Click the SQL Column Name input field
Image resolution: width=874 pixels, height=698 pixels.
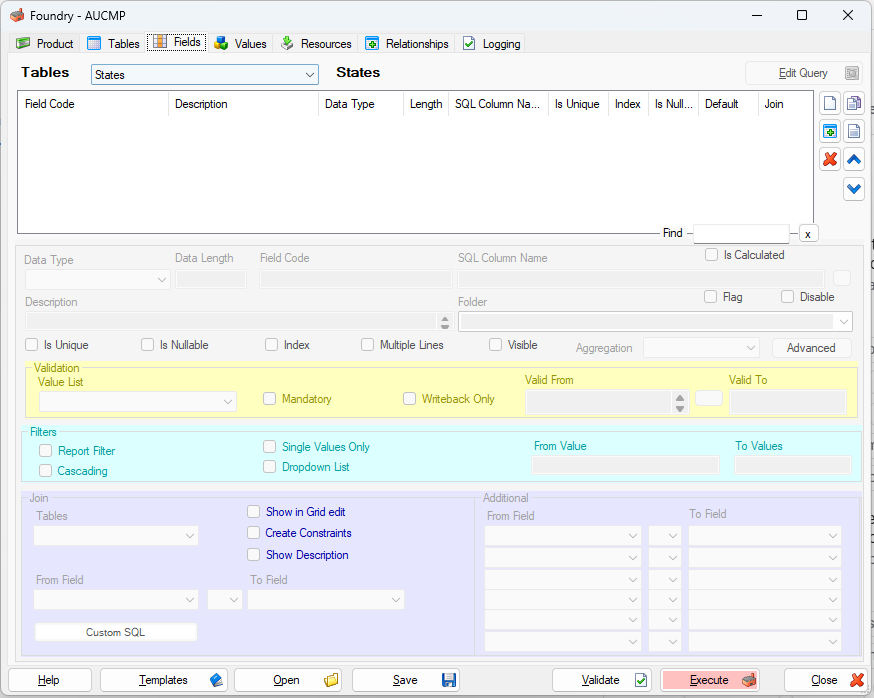coord(640,279)
